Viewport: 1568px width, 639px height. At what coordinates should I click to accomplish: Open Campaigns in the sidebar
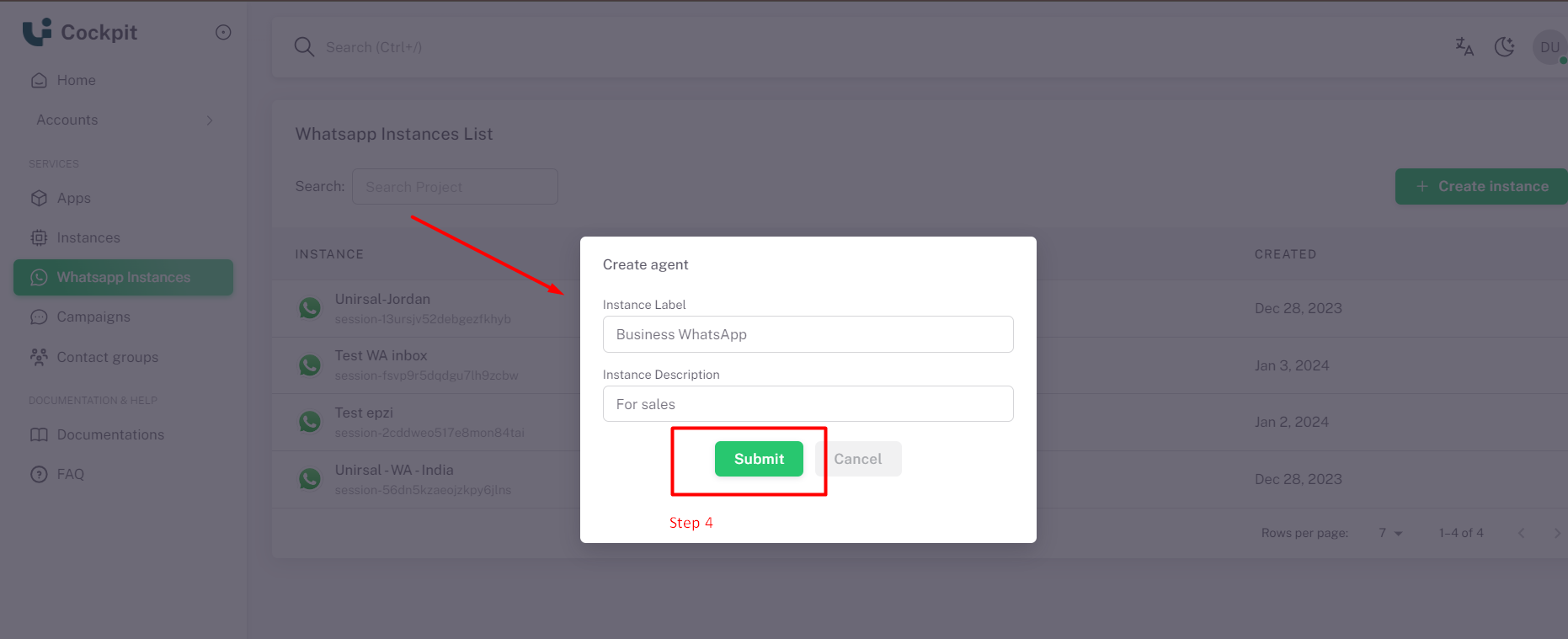[93, 317]
